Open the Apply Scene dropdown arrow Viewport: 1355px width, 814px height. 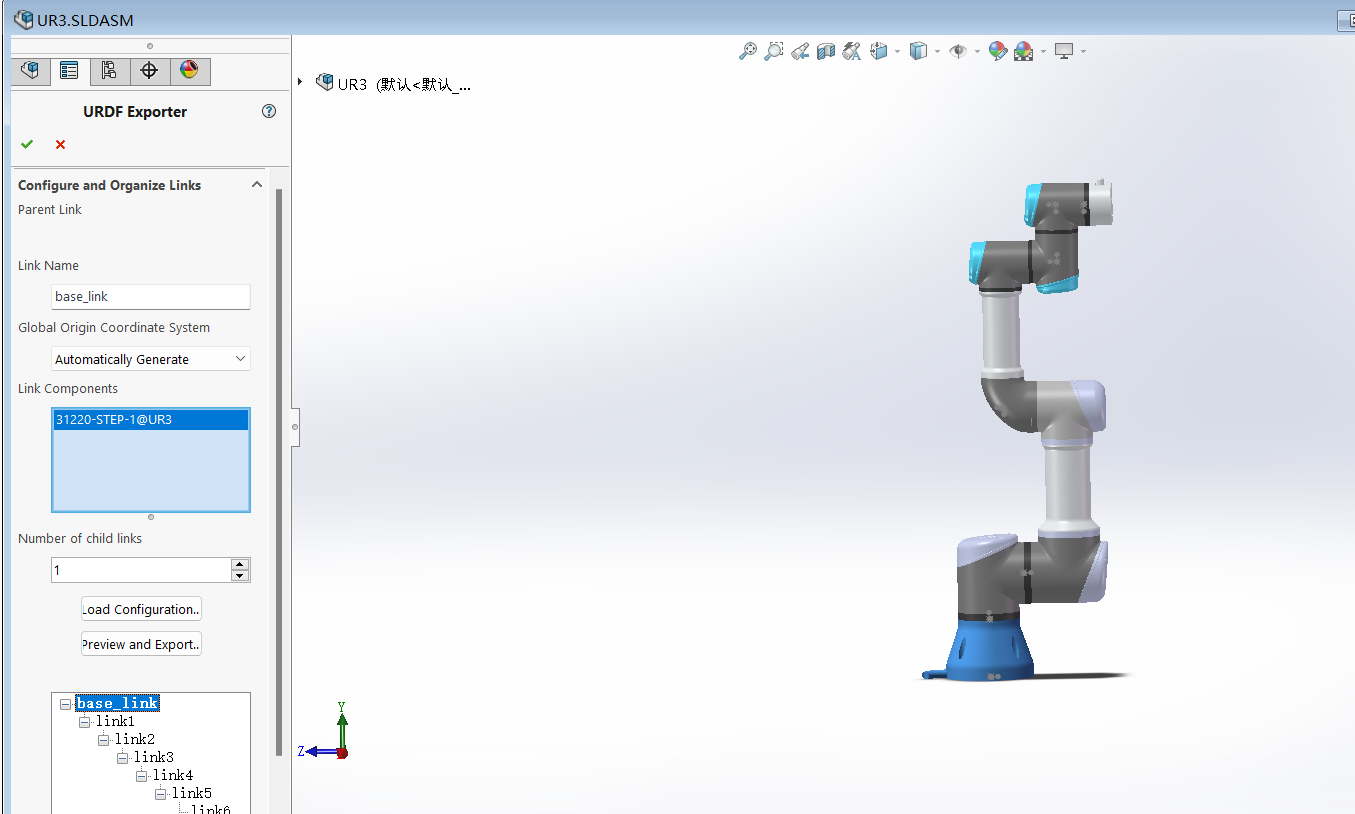(x=1043, y=52)
